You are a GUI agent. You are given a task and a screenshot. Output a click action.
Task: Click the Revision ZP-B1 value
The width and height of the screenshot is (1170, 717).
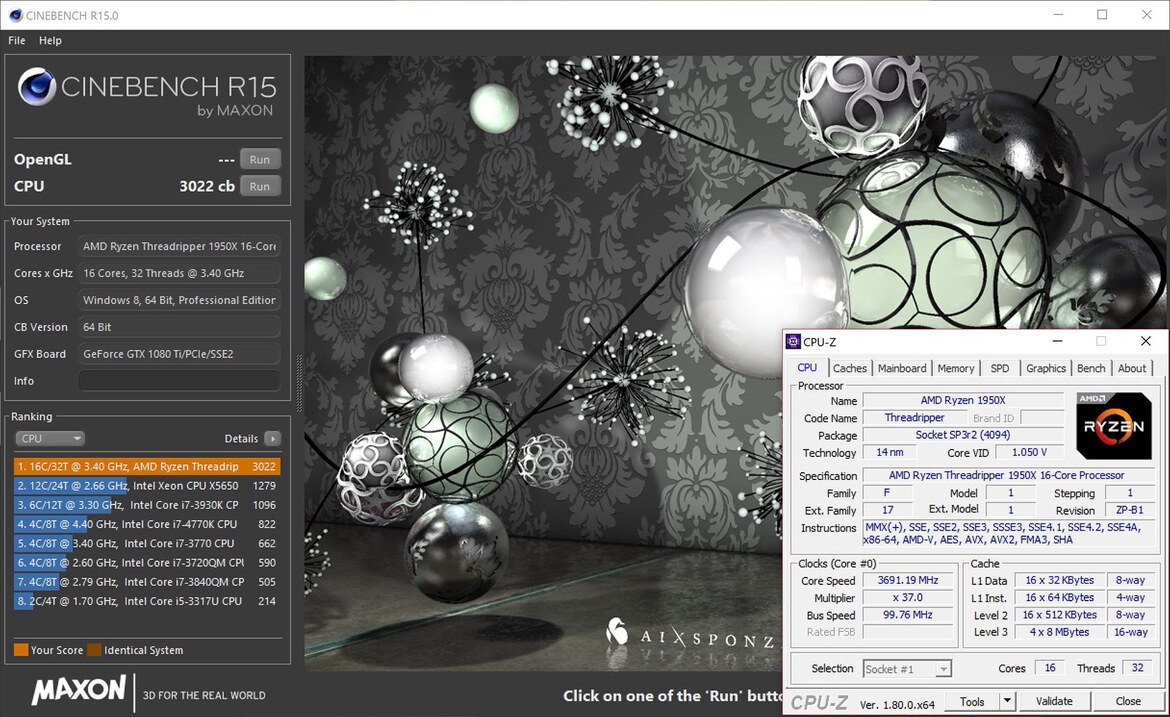1130,510
